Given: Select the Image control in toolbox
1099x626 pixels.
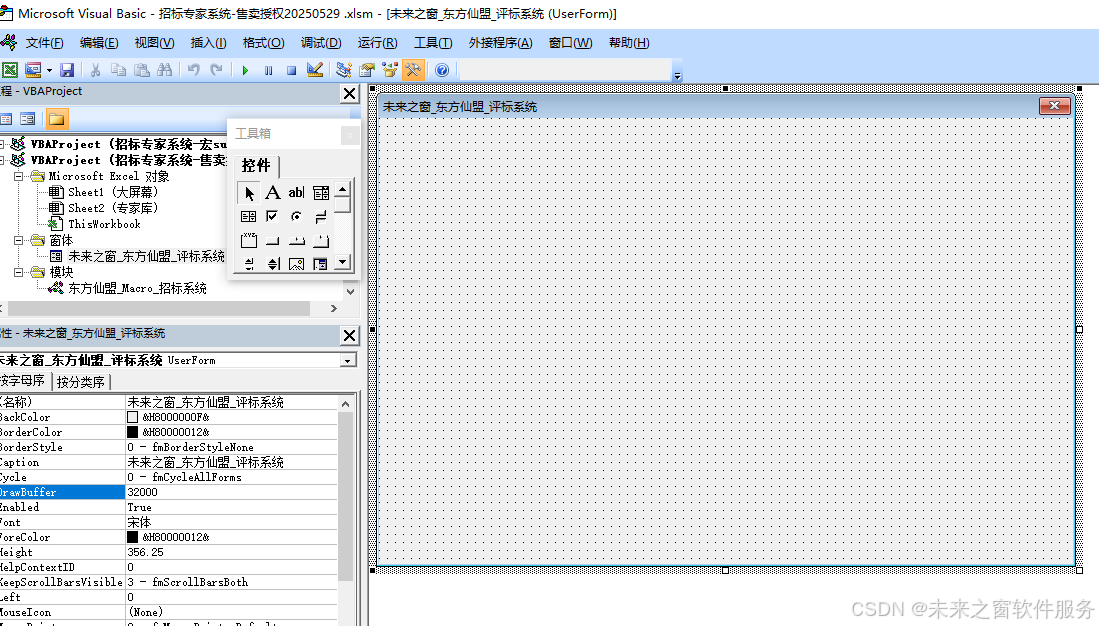Looking at the screenshot, I should [296, 264].
